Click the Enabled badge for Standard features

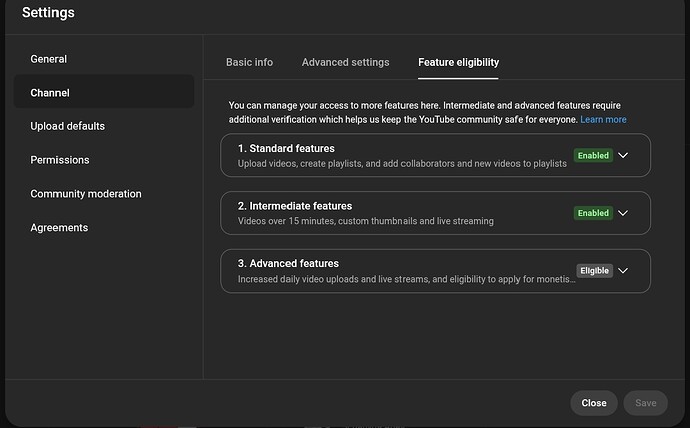(593, 155)
